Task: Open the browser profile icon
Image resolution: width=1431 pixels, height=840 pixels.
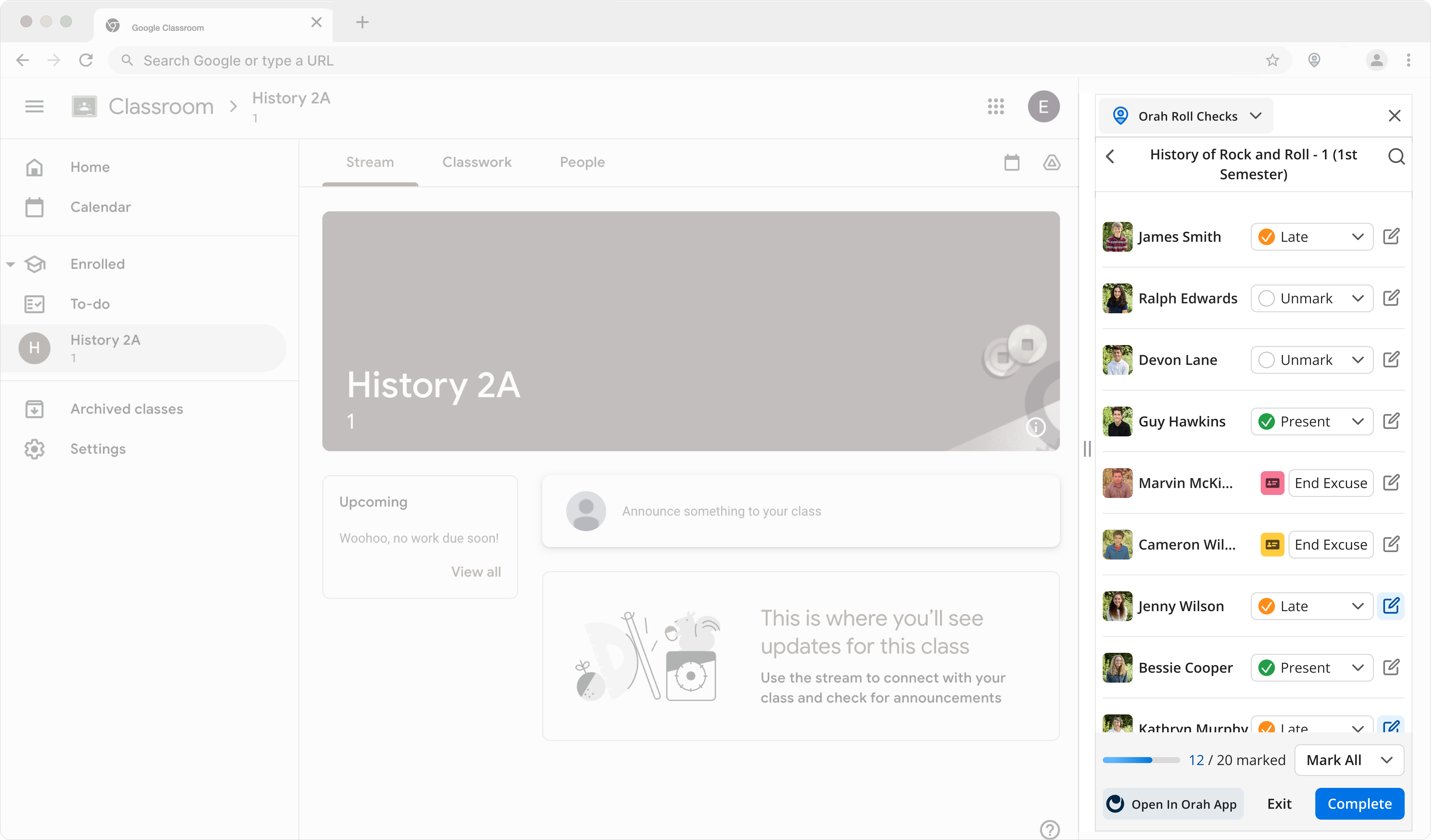Action: (1376, 60)
